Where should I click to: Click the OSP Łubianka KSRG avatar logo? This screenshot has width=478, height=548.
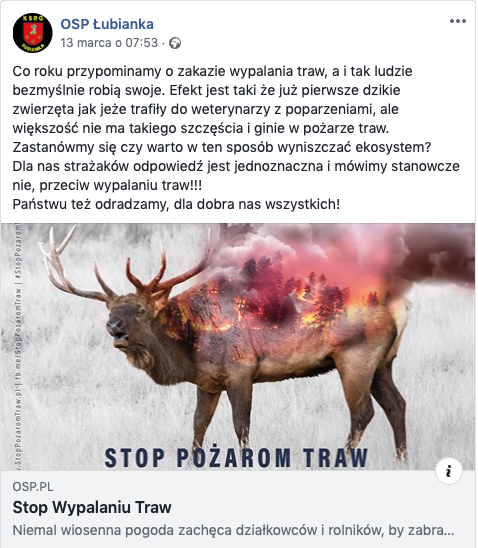(32, 33)
